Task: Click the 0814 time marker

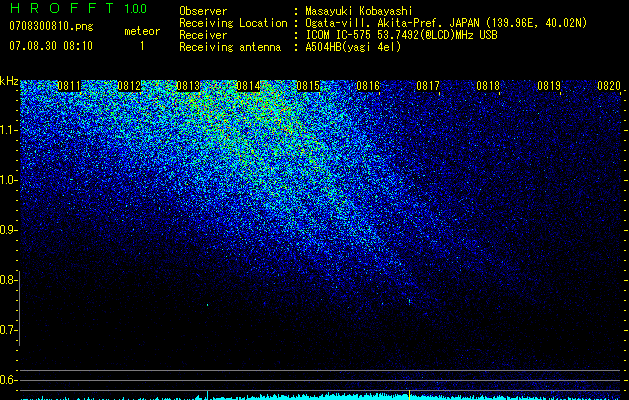Action: pyautogui.click(x=248, y=86)
